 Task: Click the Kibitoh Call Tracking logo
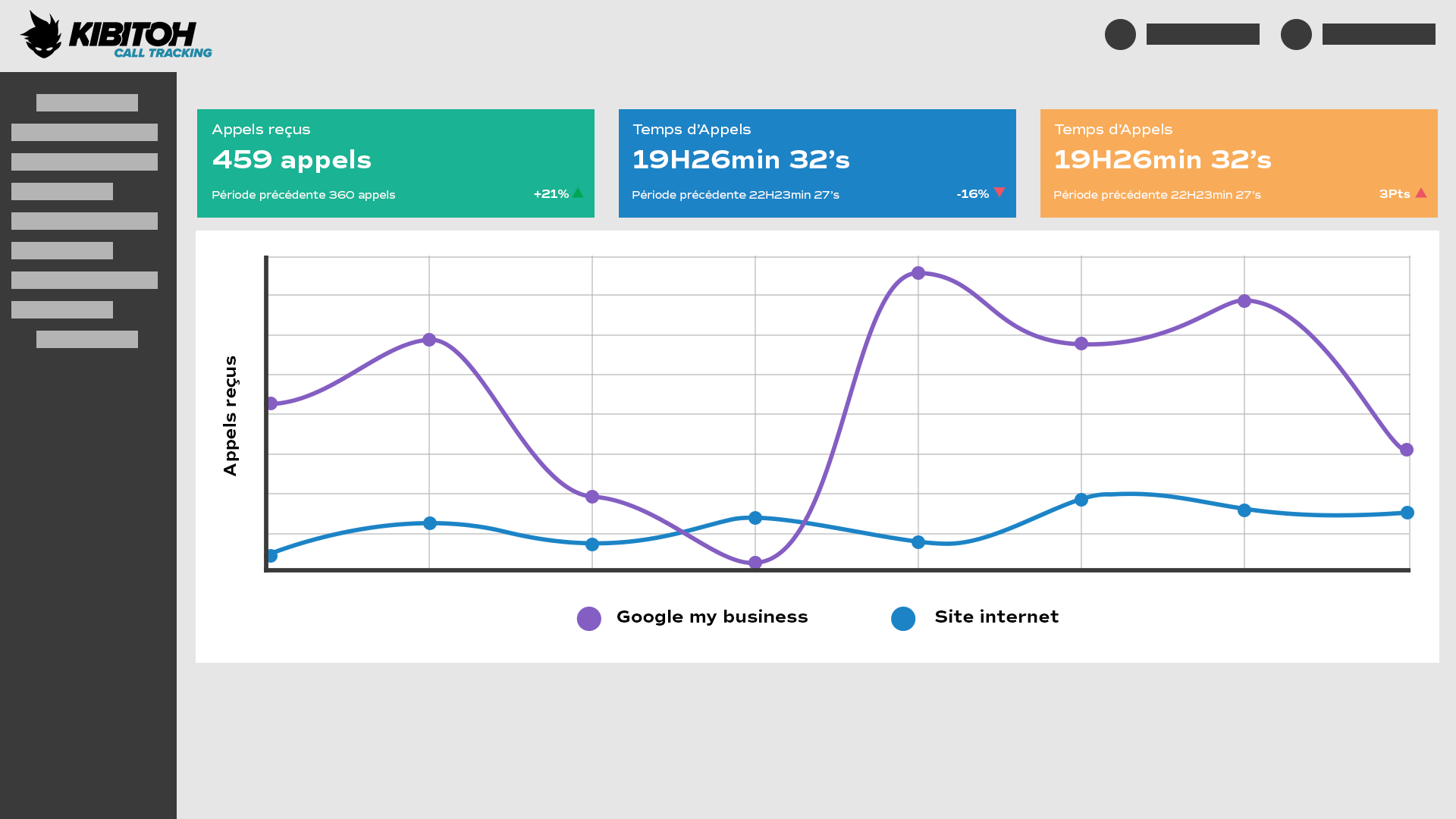[x=116, y=34]
